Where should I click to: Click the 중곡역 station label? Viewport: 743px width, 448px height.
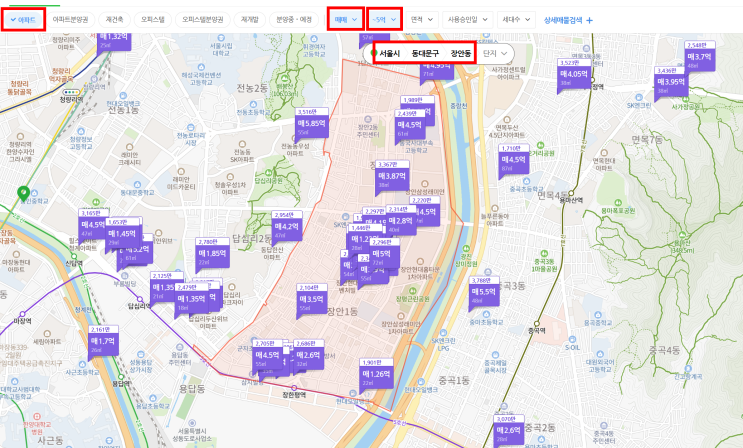[x=537, y=331]
